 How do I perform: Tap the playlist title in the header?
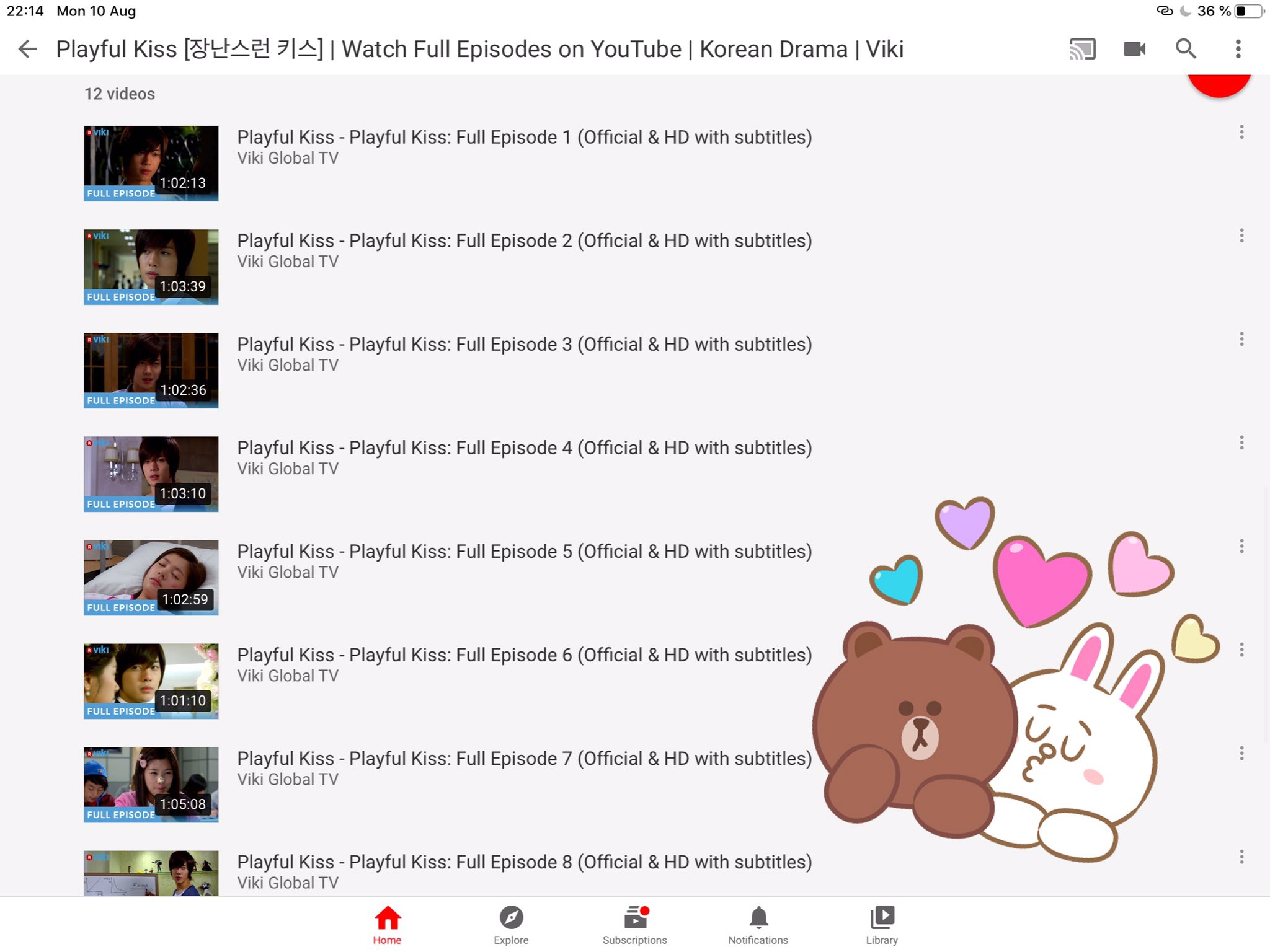(479, 49)
